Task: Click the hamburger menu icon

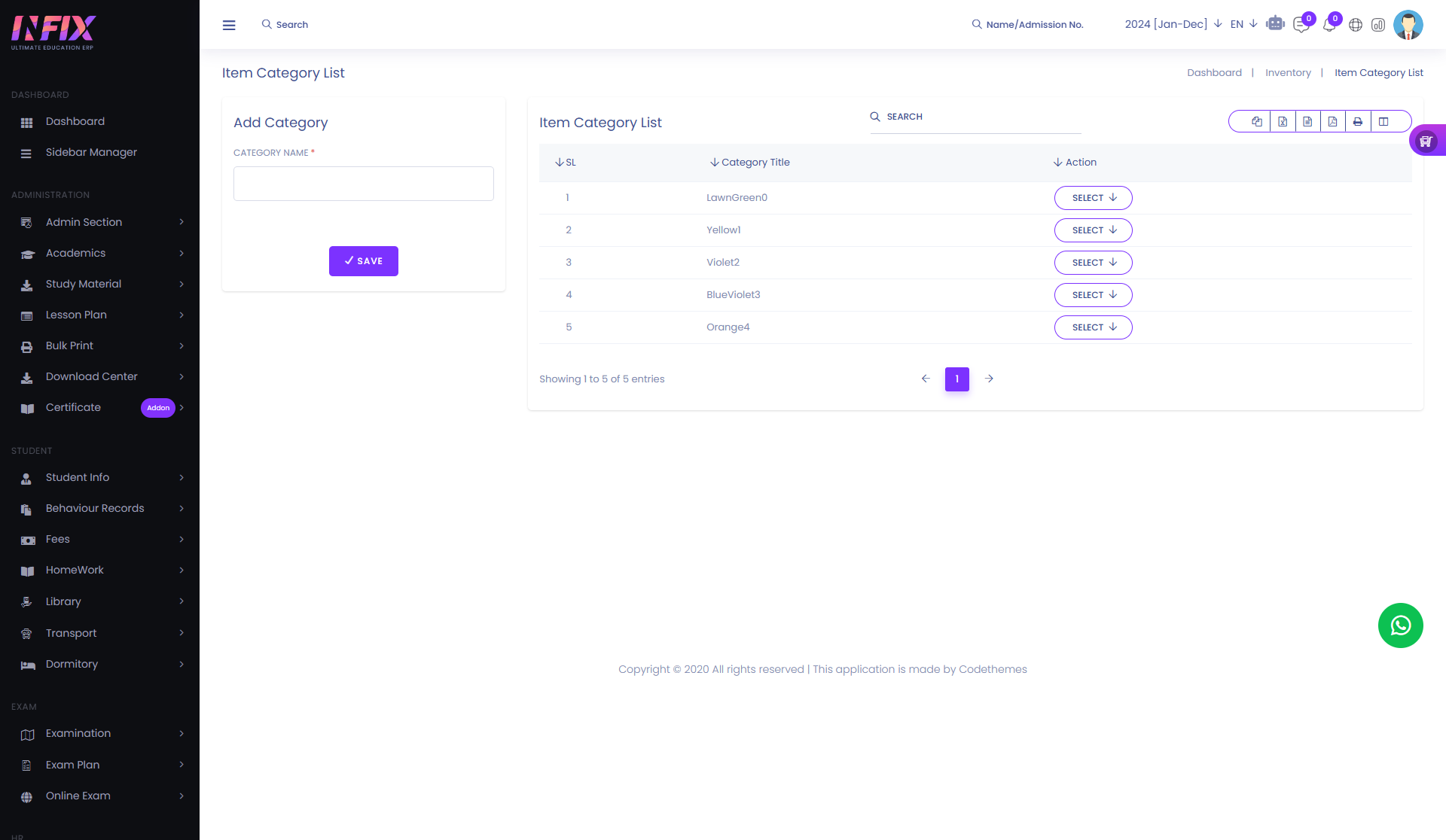Action: 229,25
